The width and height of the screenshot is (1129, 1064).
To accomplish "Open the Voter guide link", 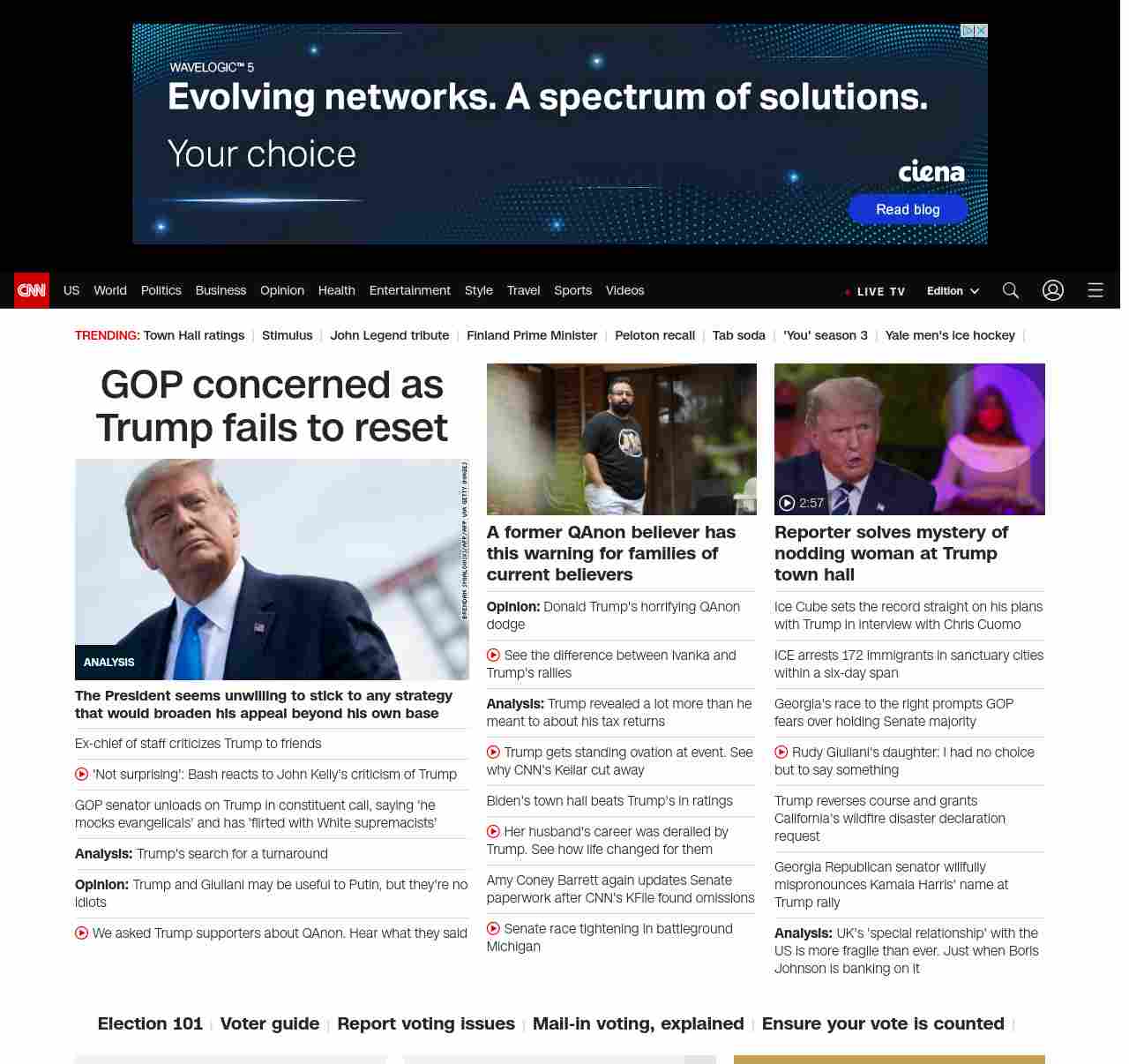I will 270,1023.
